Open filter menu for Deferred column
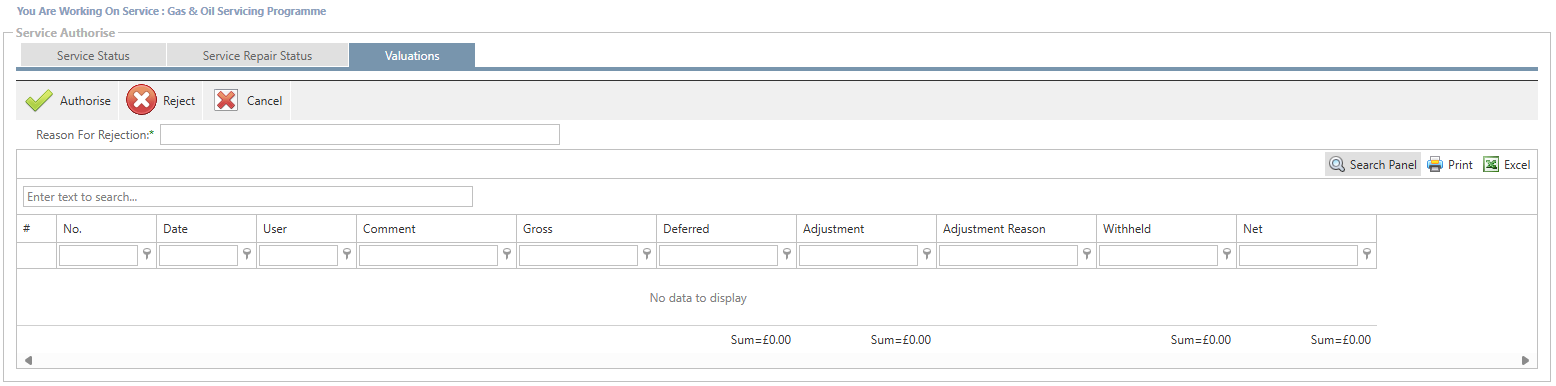Screen dimensions: 1556x386 [787, 255]
